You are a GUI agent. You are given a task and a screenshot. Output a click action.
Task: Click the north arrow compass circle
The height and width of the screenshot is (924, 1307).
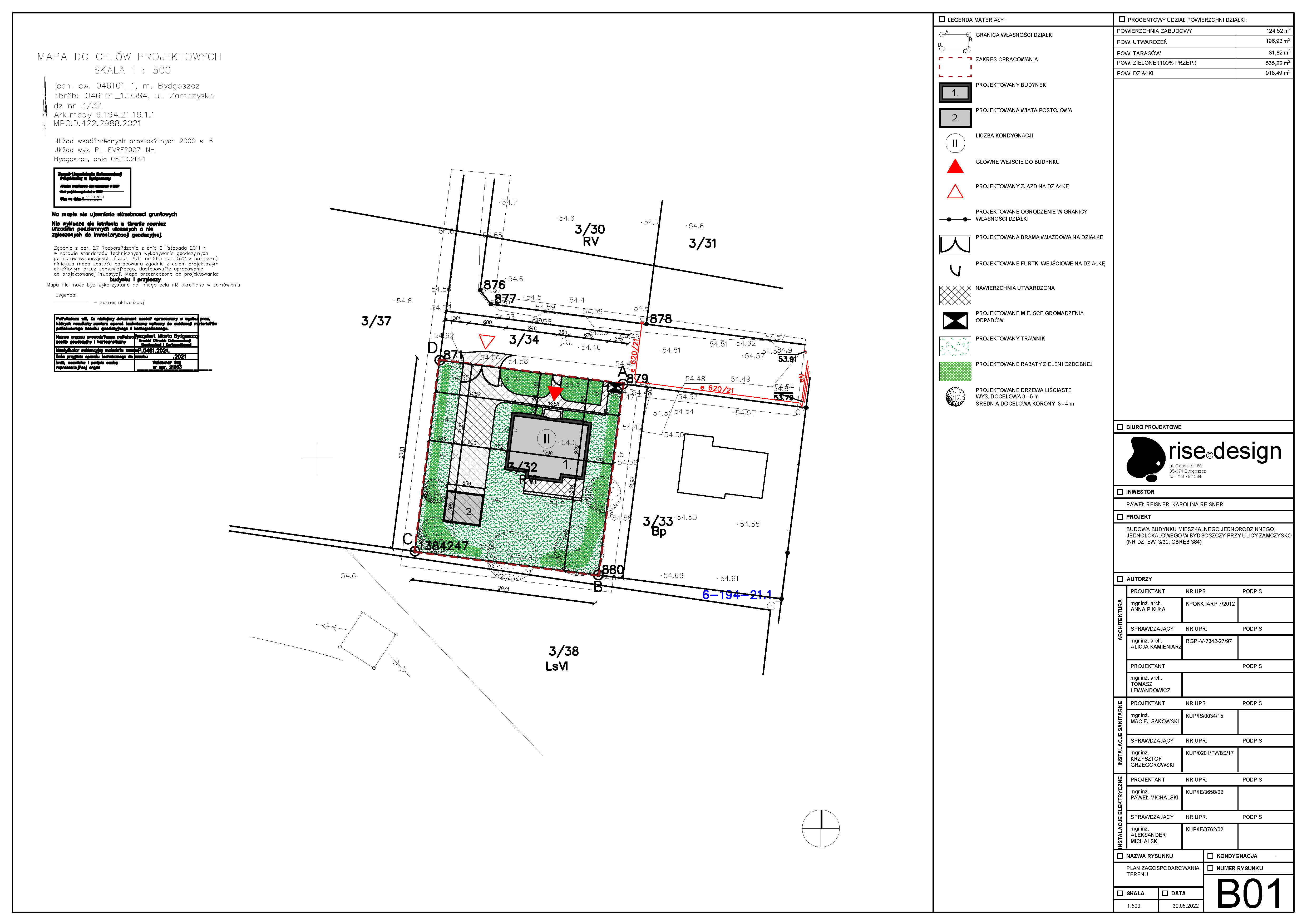pos(820,828)
